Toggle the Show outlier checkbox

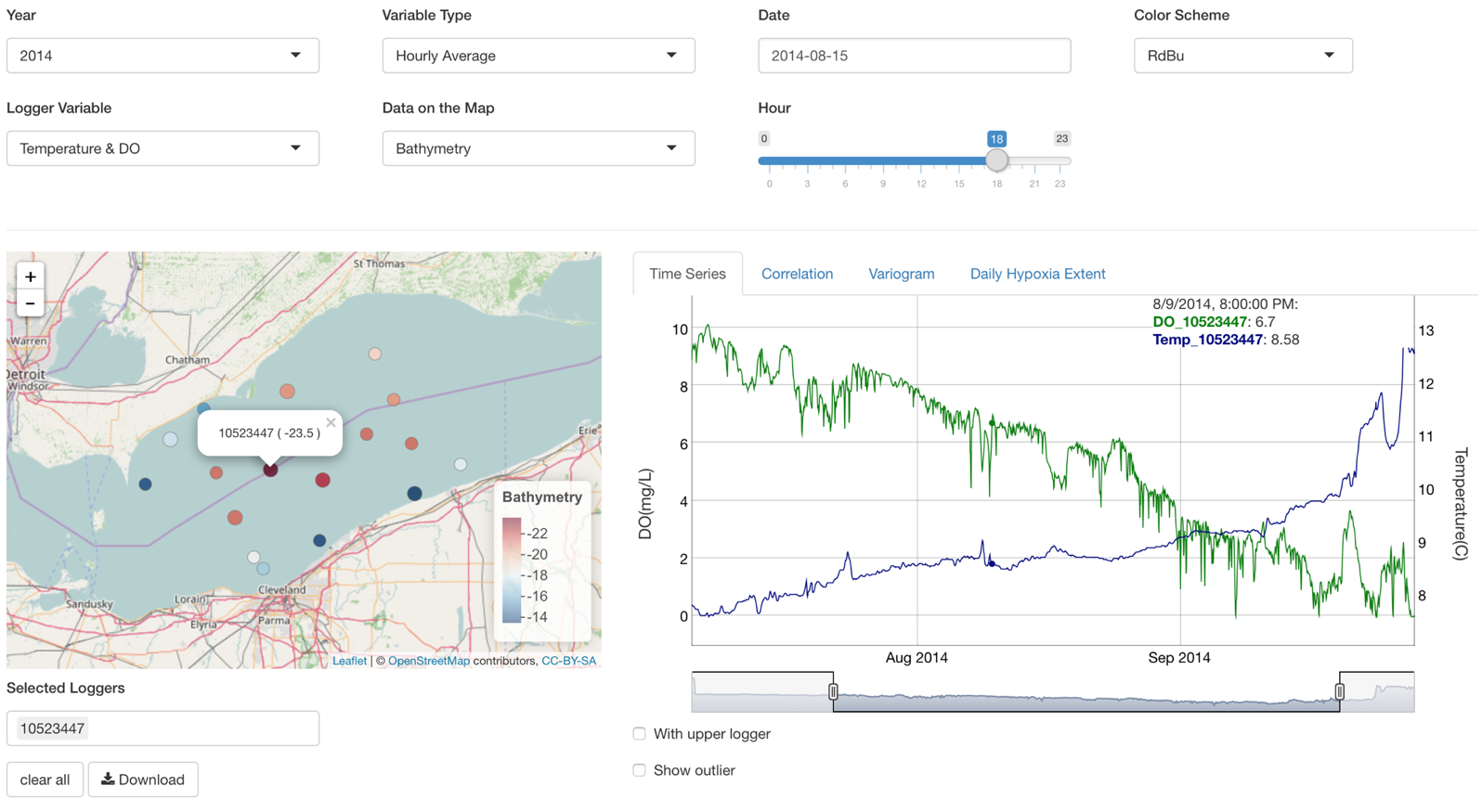click(639, 770)
